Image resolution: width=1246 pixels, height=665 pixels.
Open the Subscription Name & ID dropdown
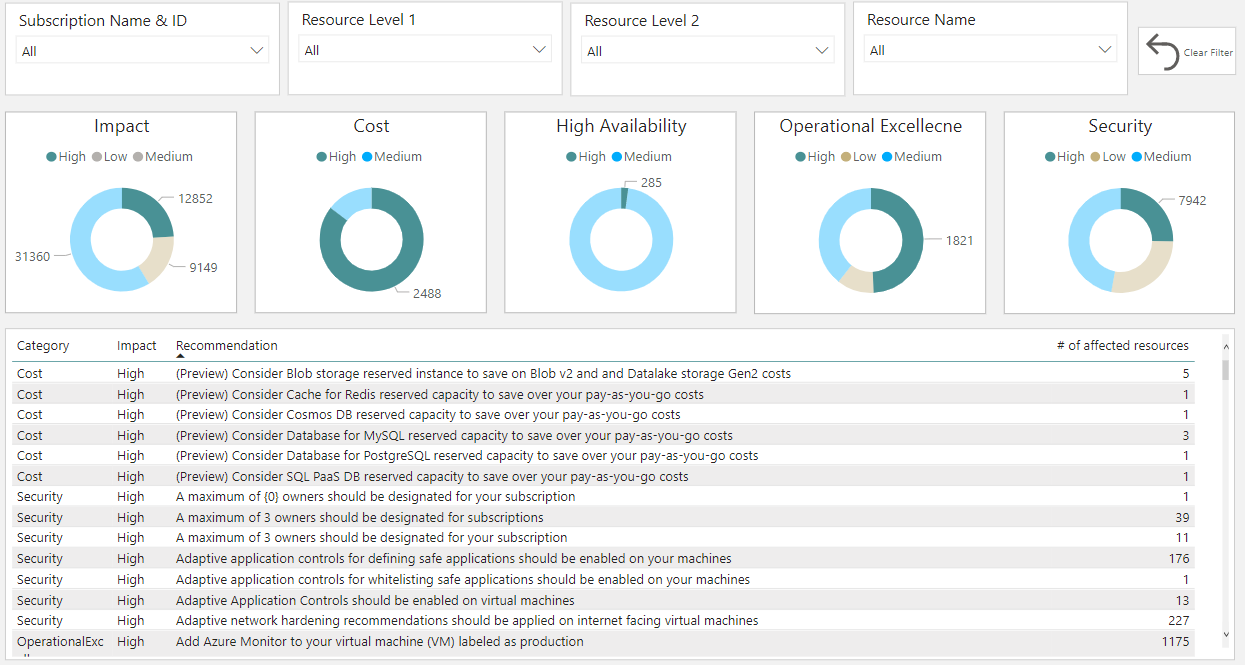click(142, 51)
